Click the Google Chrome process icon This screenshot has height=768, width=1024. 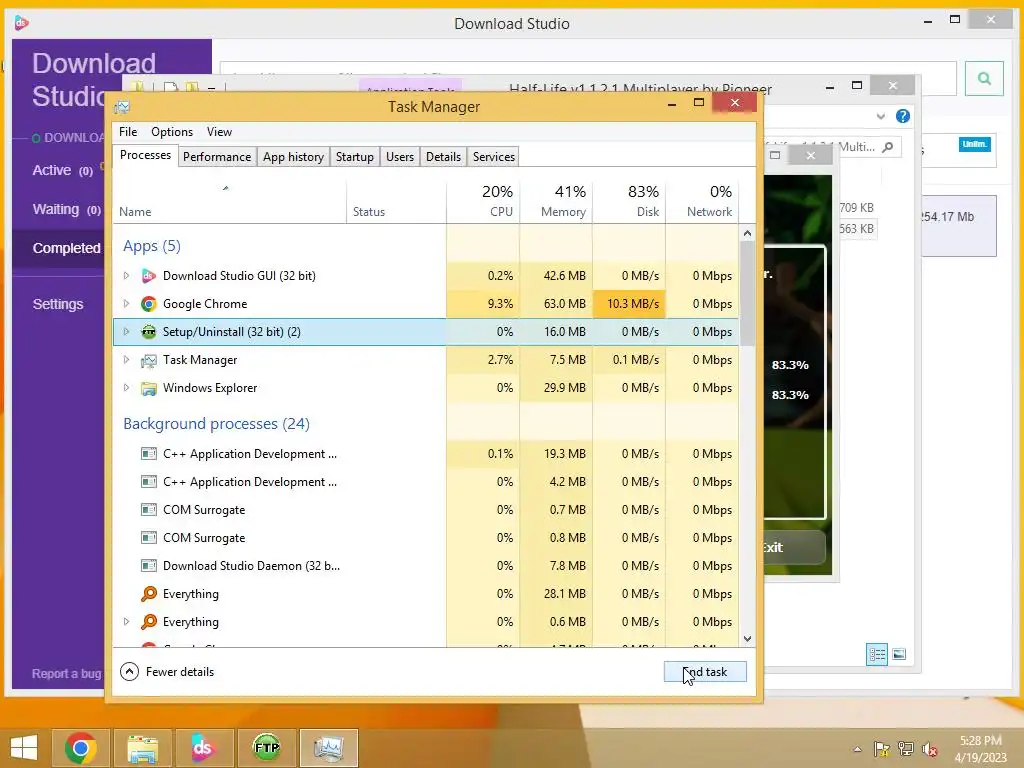click(149, 304)
